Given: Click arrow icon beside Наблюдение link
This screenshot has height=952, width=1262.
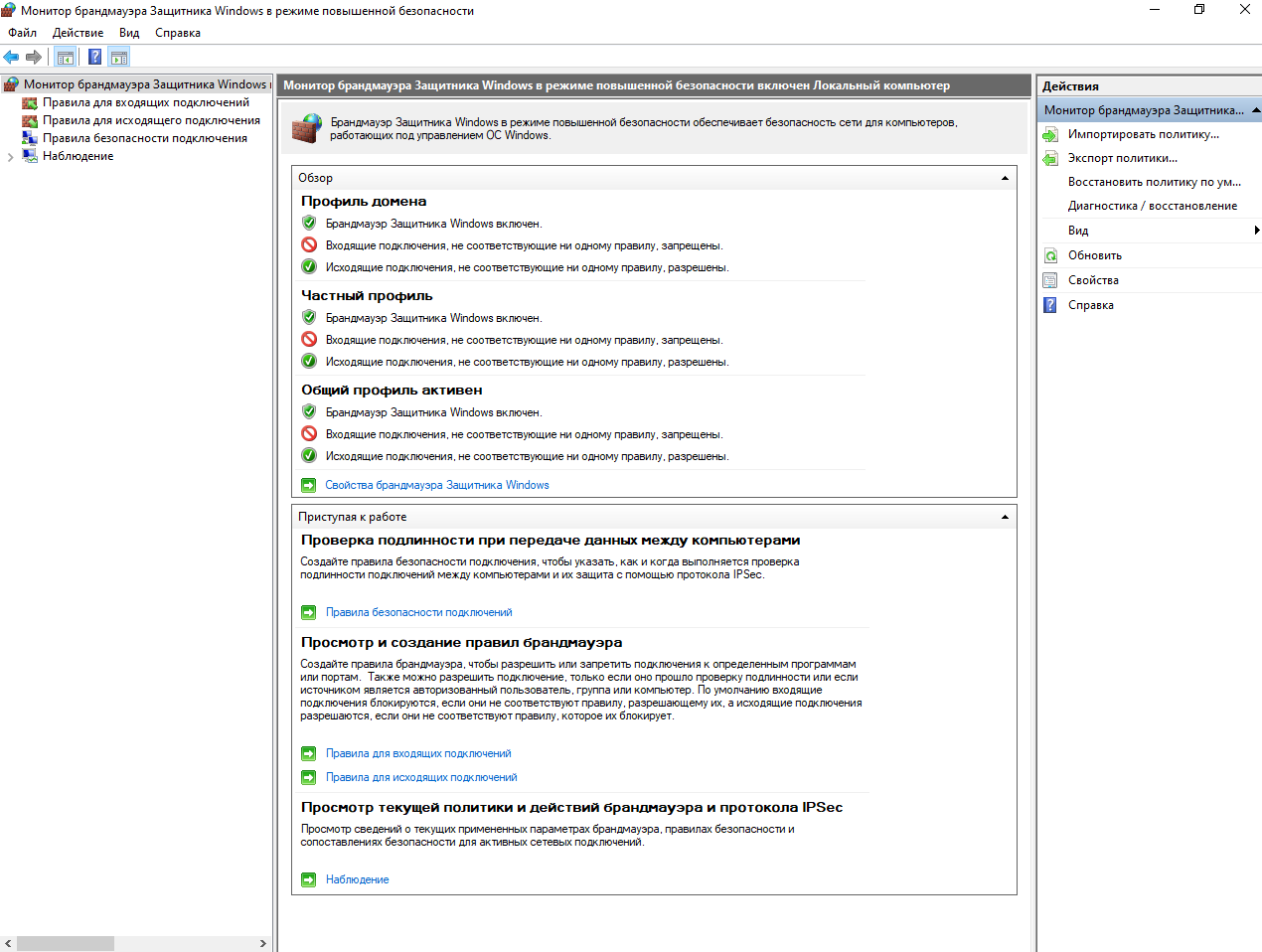Looking at the screenshot, I should (x=309, y=879).
